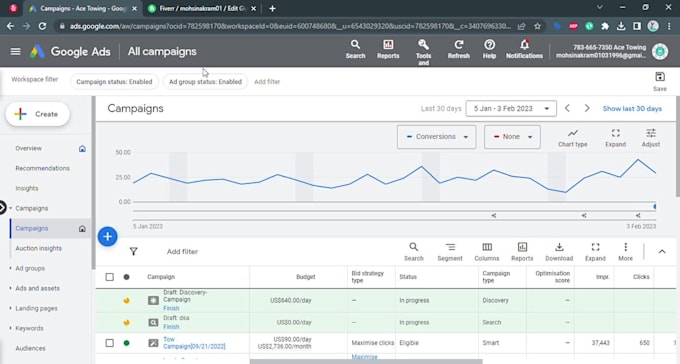Expand the chart view
The width and height of the screenshot is (680, 364).
(615, 138)
